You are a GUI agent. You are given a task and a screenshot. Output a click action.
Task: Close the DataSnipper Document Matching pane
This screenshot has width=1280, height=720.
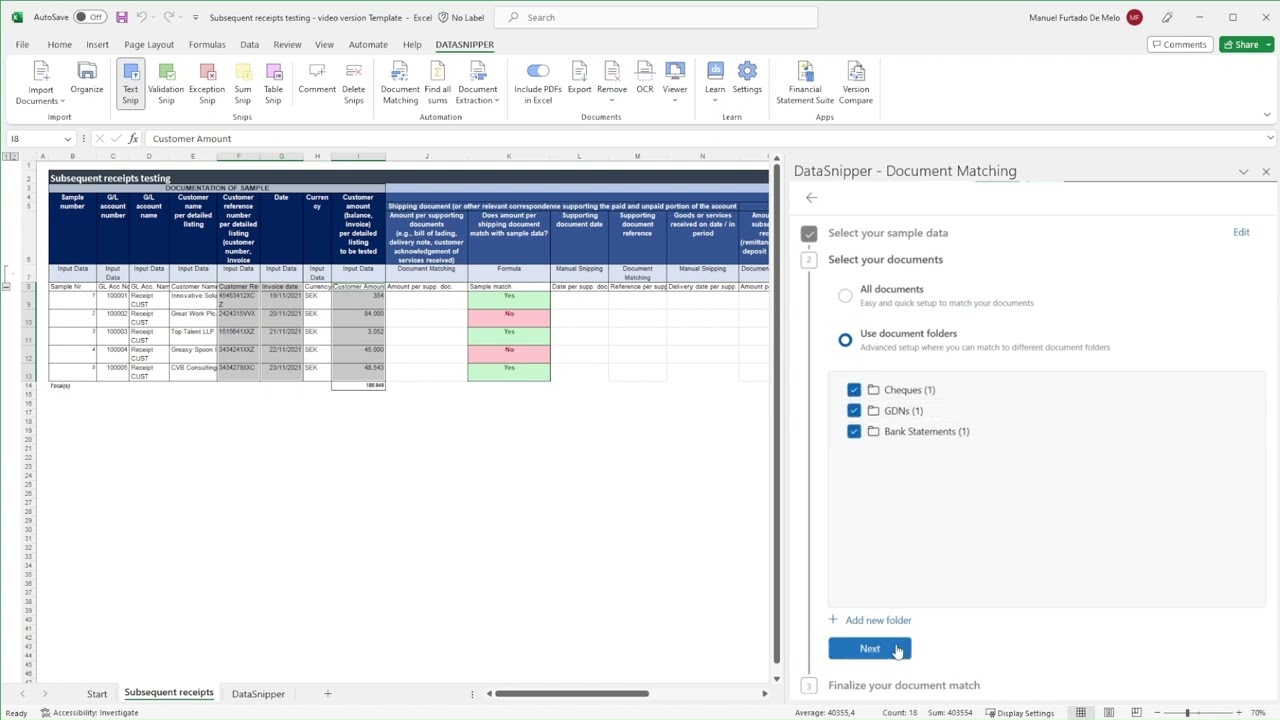1266,172
